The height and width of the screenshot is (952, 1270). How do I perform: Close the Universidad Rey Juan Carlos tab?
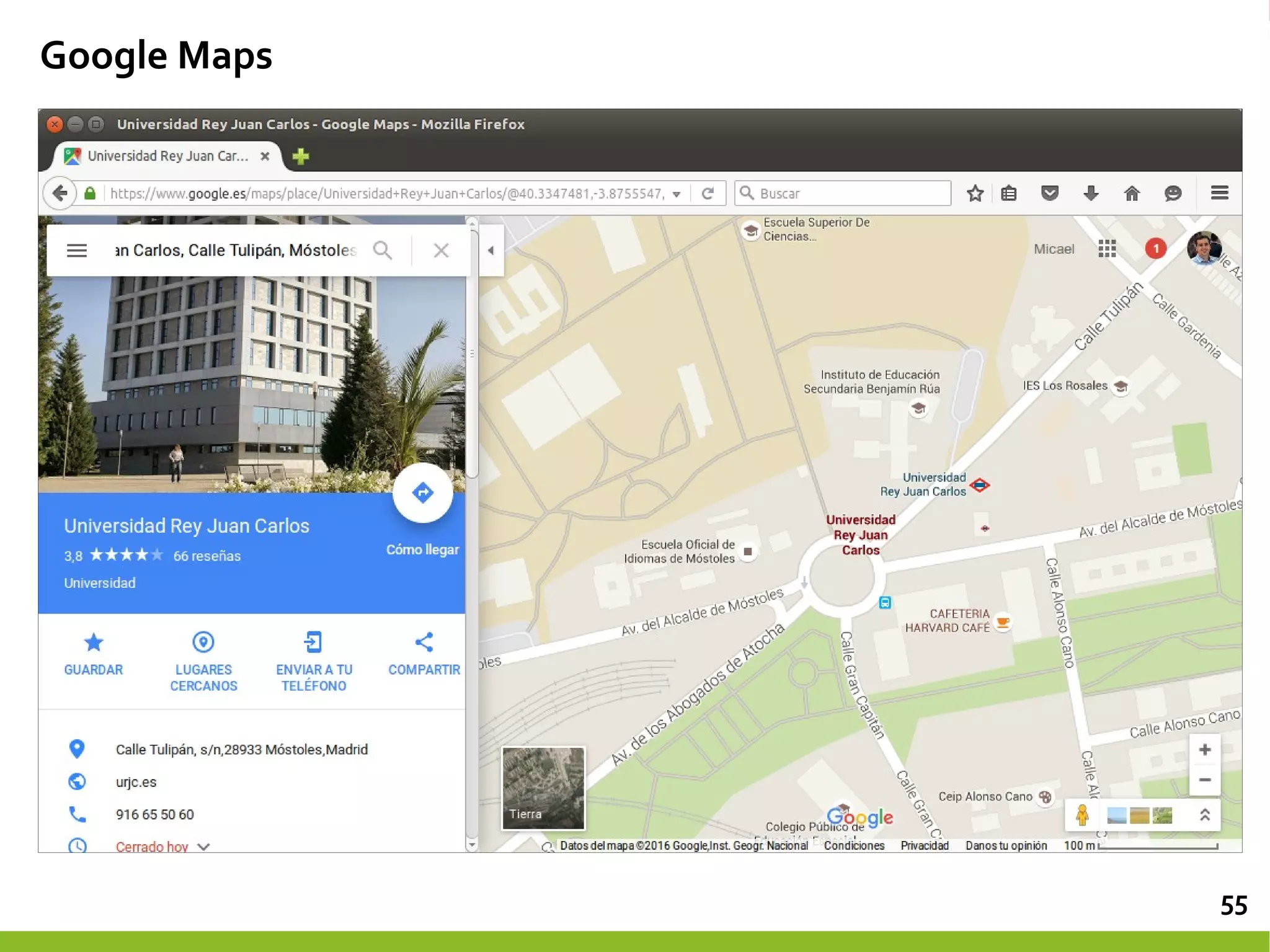click(x=265, y=156)
